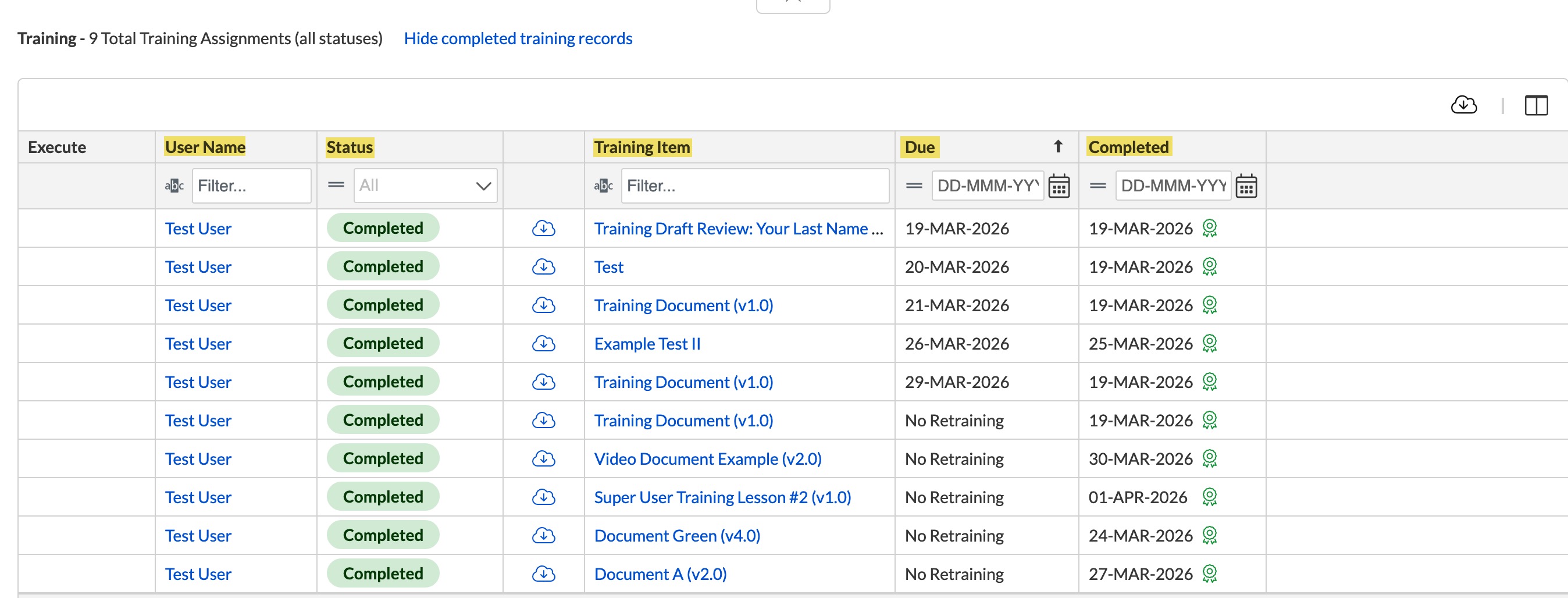Open Video Document Example (v2.0) link
The height and width of the screenshot is (598, 1568).
coord(707,458)
